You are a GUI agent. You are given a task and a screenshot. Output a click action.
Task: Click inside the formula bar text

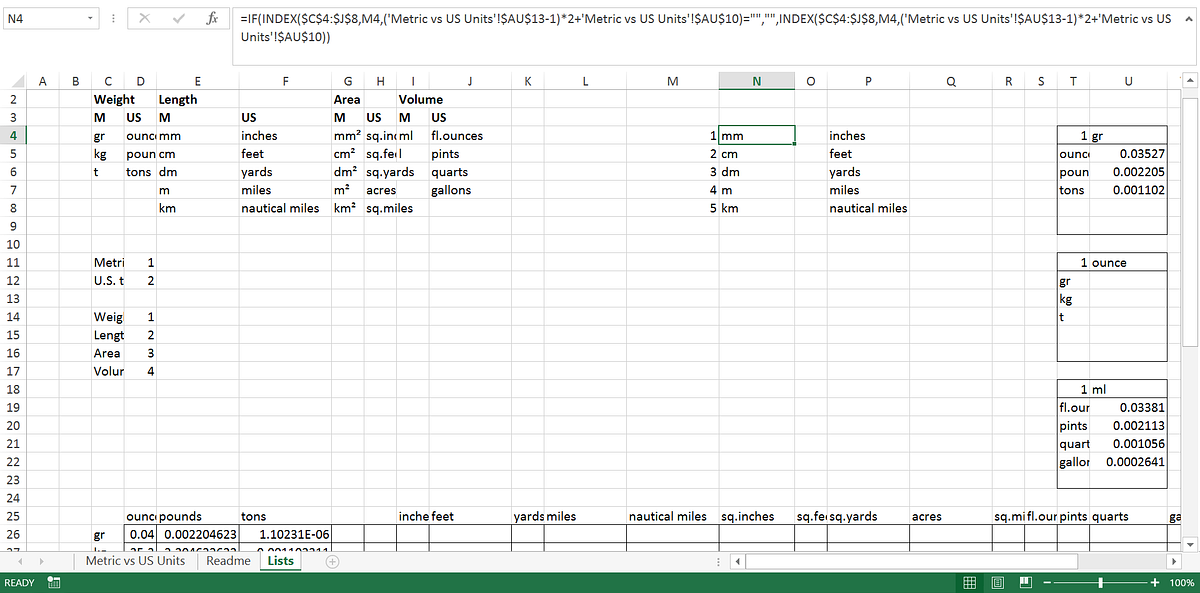pos(705,28)
